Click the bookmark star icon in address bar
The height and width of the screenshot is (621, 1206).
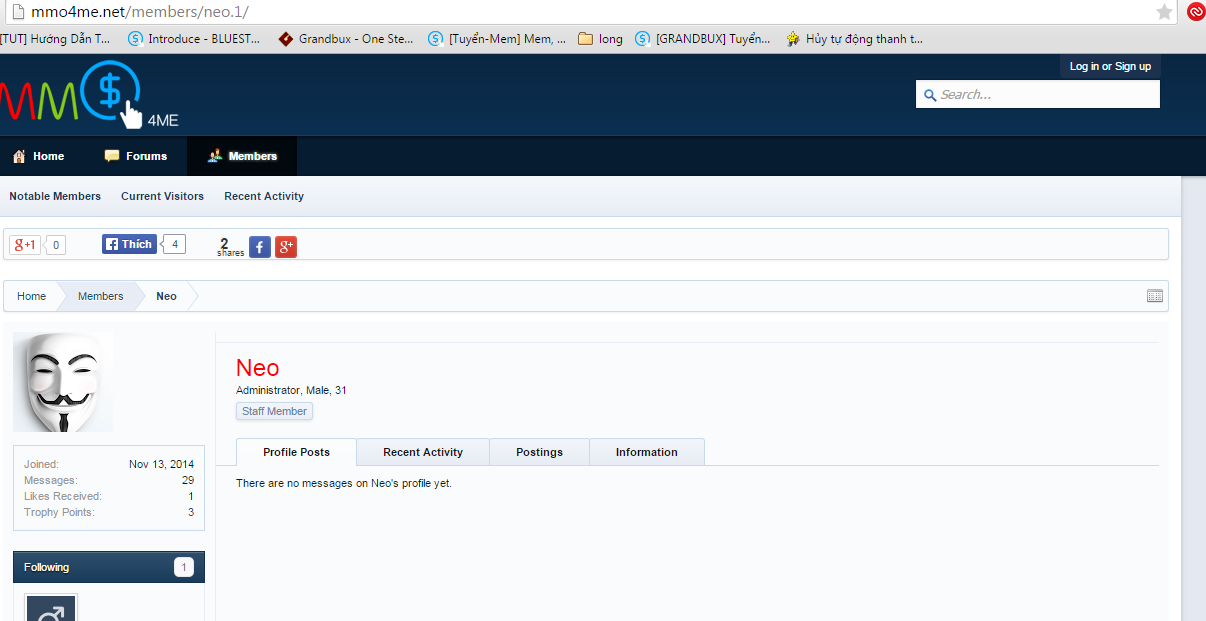(x=1164, y=12)
